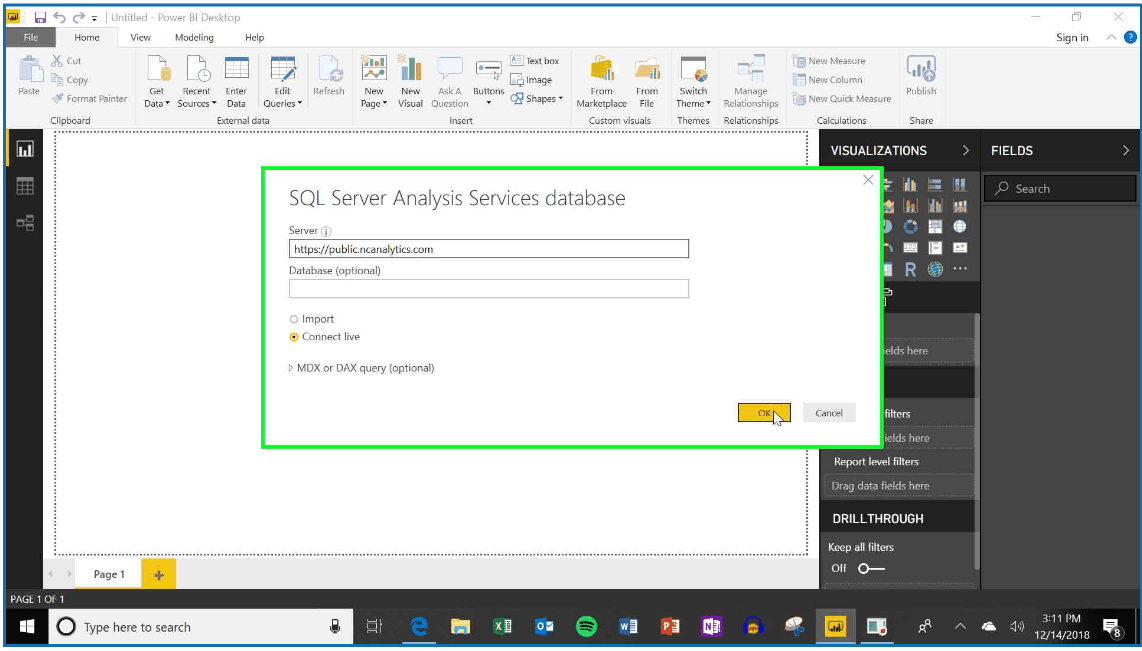The image size is (1142, 651).
Task: Select the Format Painter tool
Action: (x=90, y=99)
